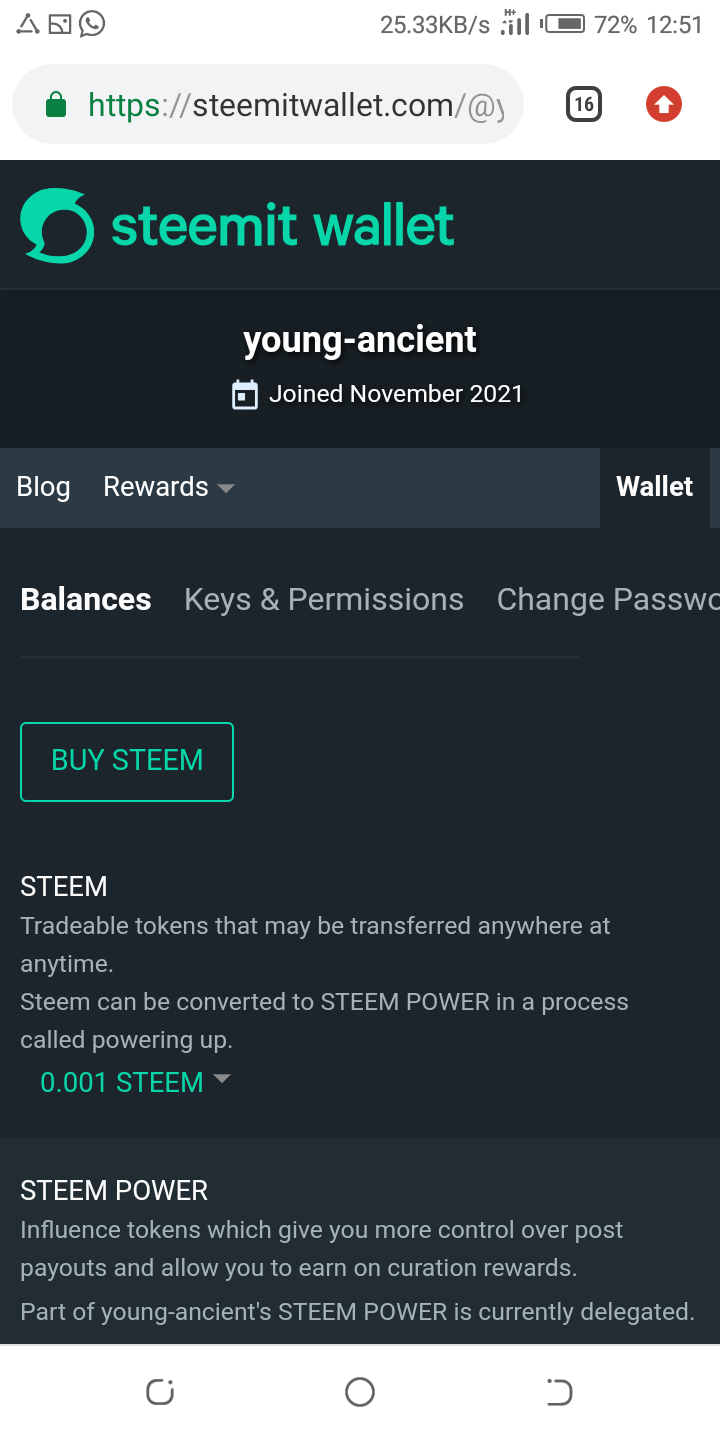Go to the Change Password tab

tap(607, 599)
